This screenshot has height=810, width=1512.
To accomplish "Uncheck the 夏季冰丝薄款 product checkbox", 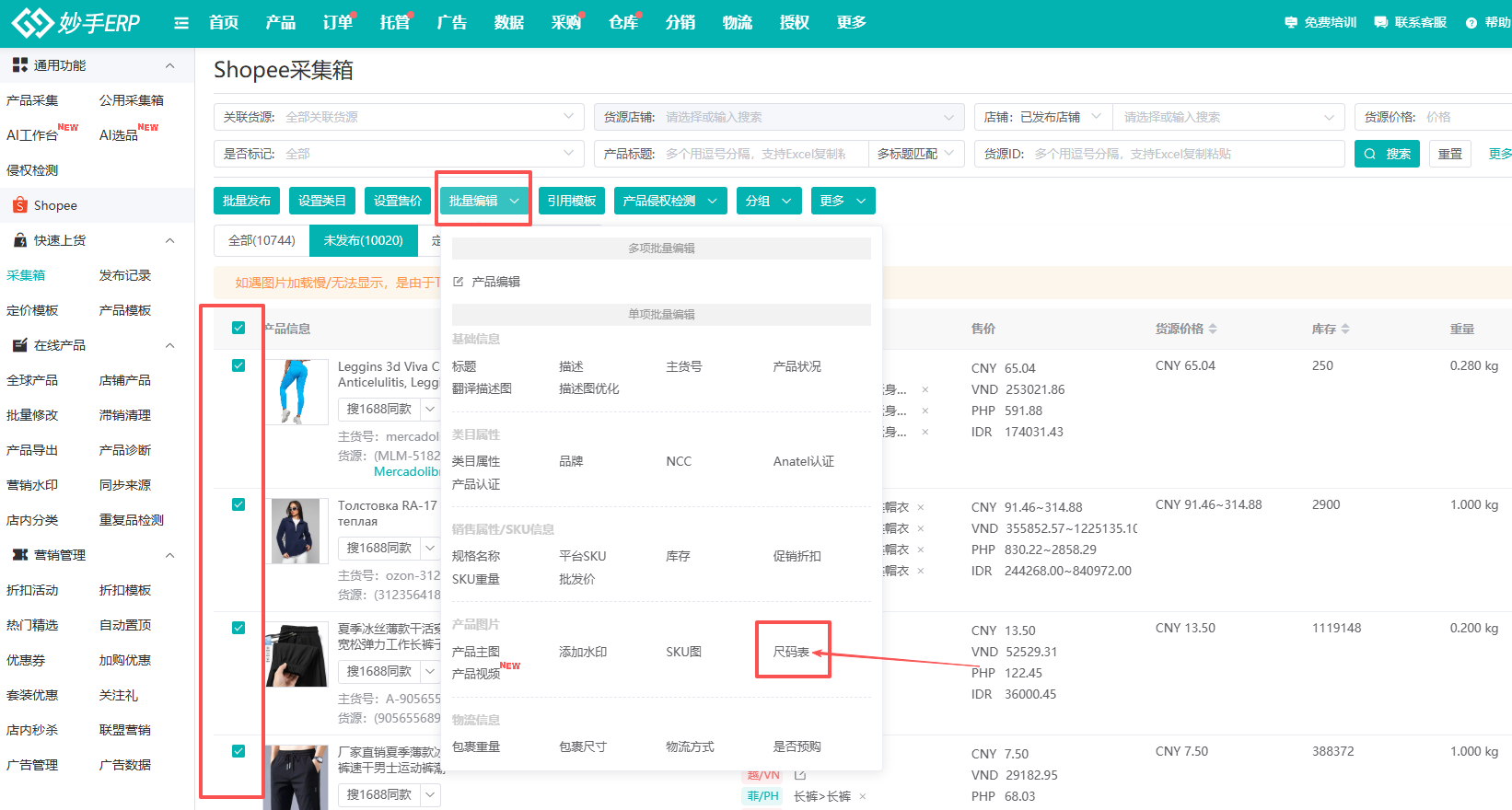I will tap(238, 628).
